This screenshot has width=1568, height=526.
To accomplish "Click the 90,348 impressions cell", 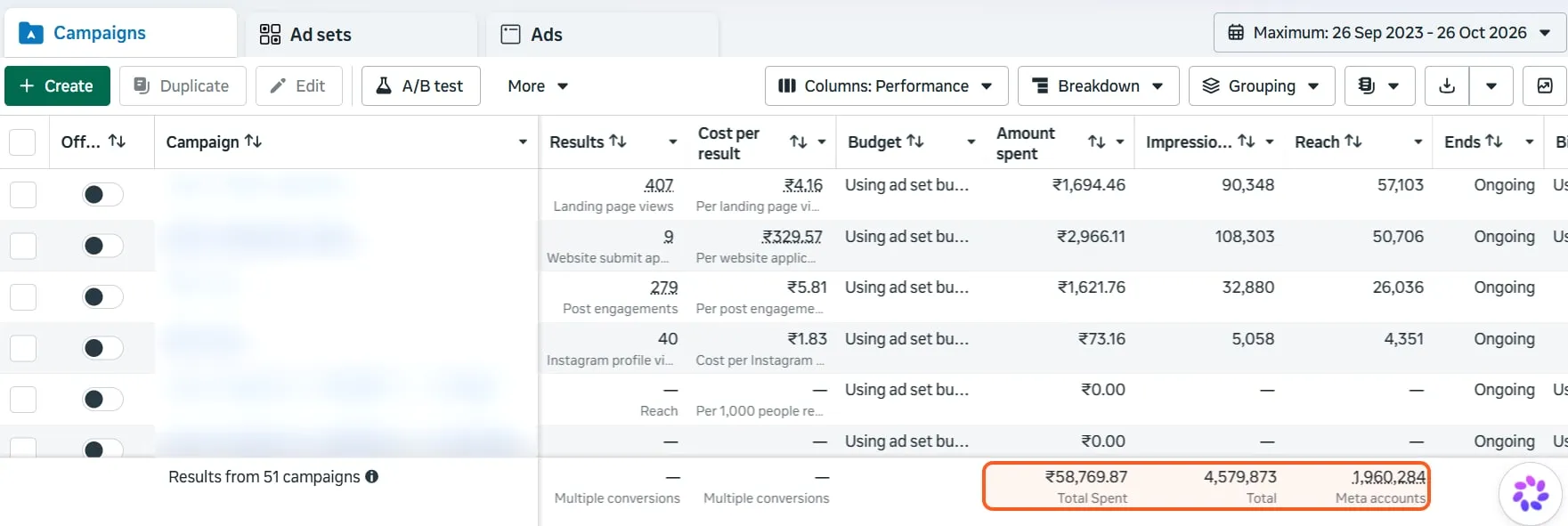I will [x=1248, y=185].
